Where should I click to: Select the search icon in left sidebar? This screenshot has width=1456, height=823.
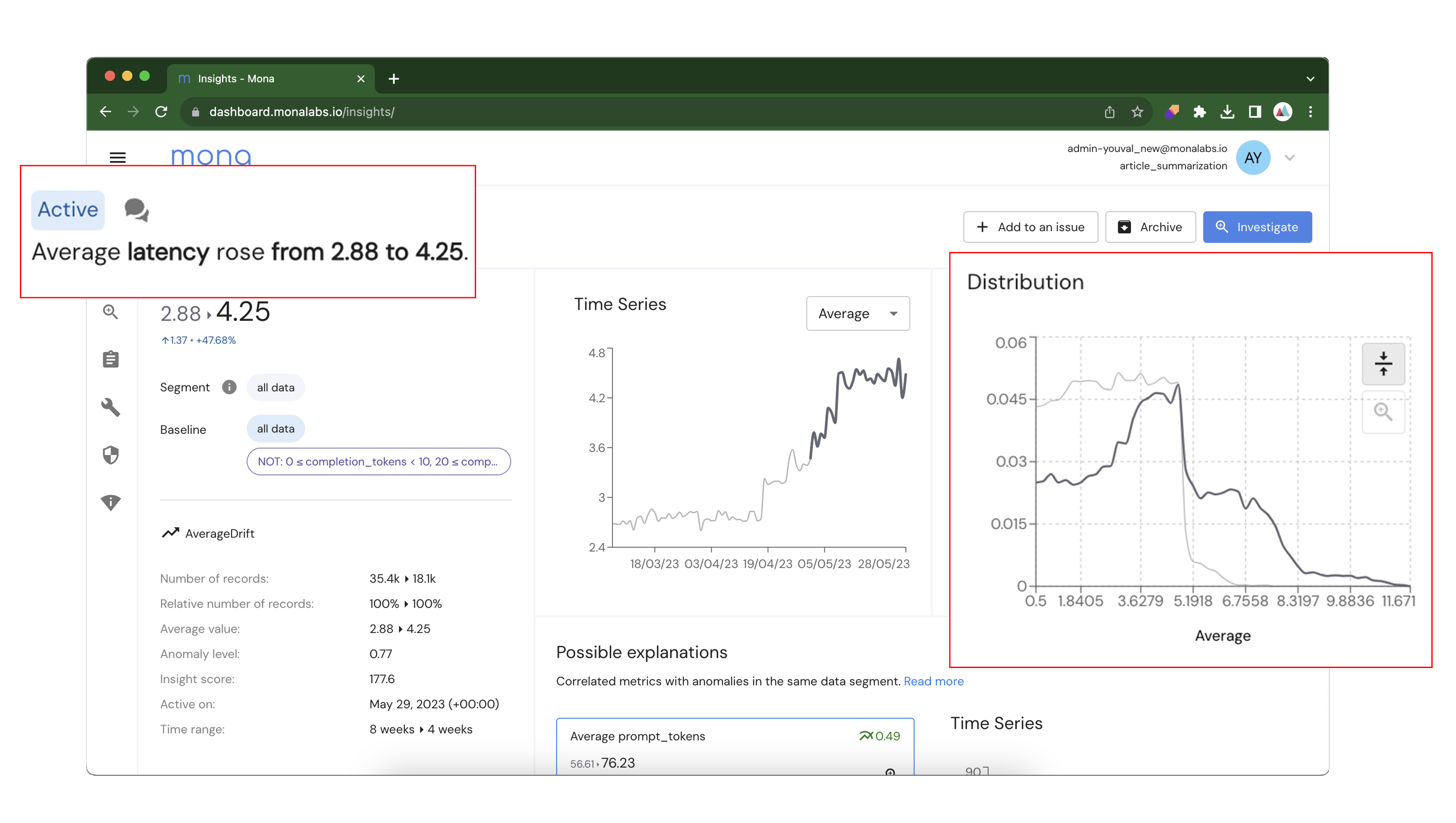tap(111, 312)
